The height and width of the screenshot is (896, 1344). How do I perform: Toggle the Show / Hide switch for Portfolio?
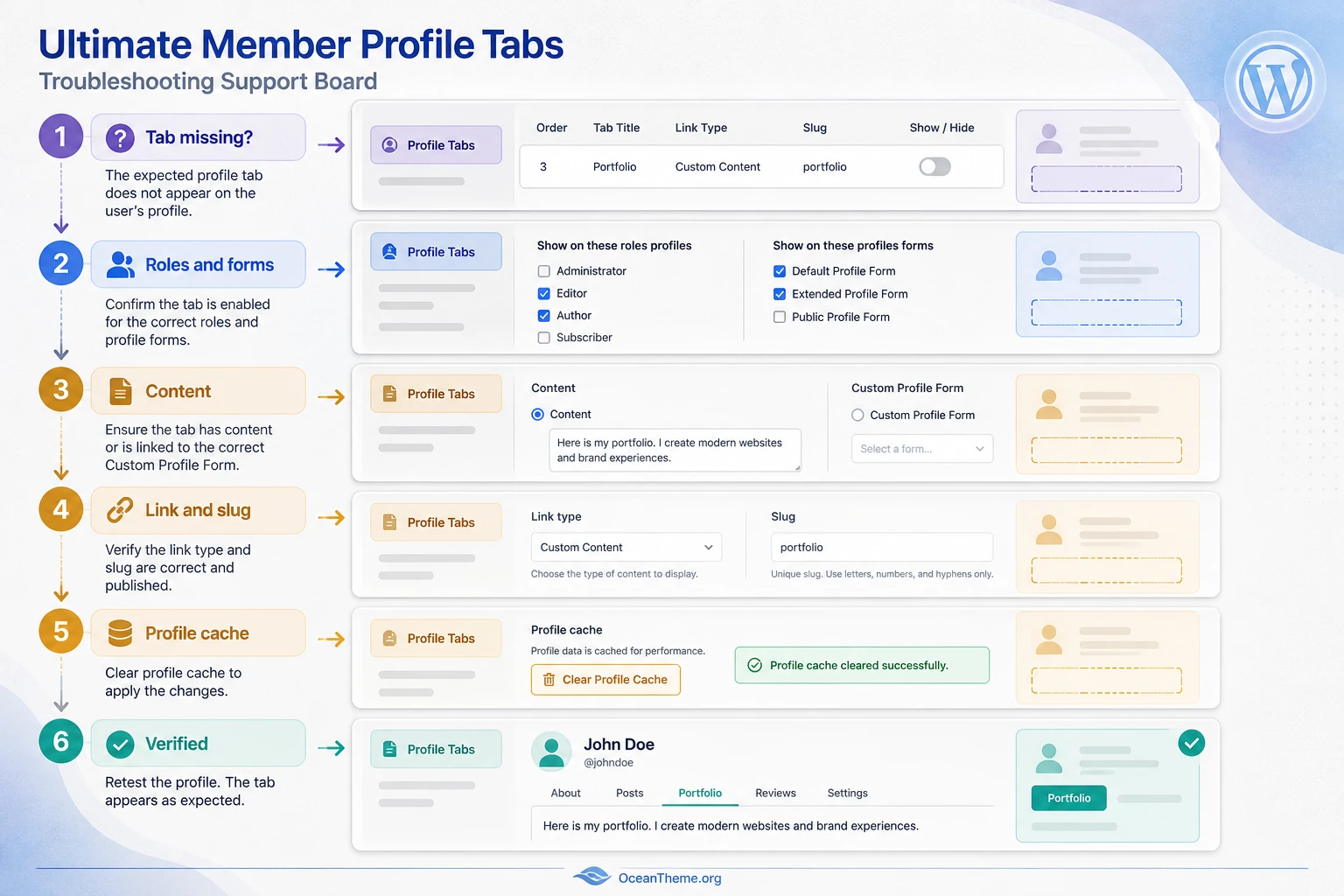[x=934, y=167]
